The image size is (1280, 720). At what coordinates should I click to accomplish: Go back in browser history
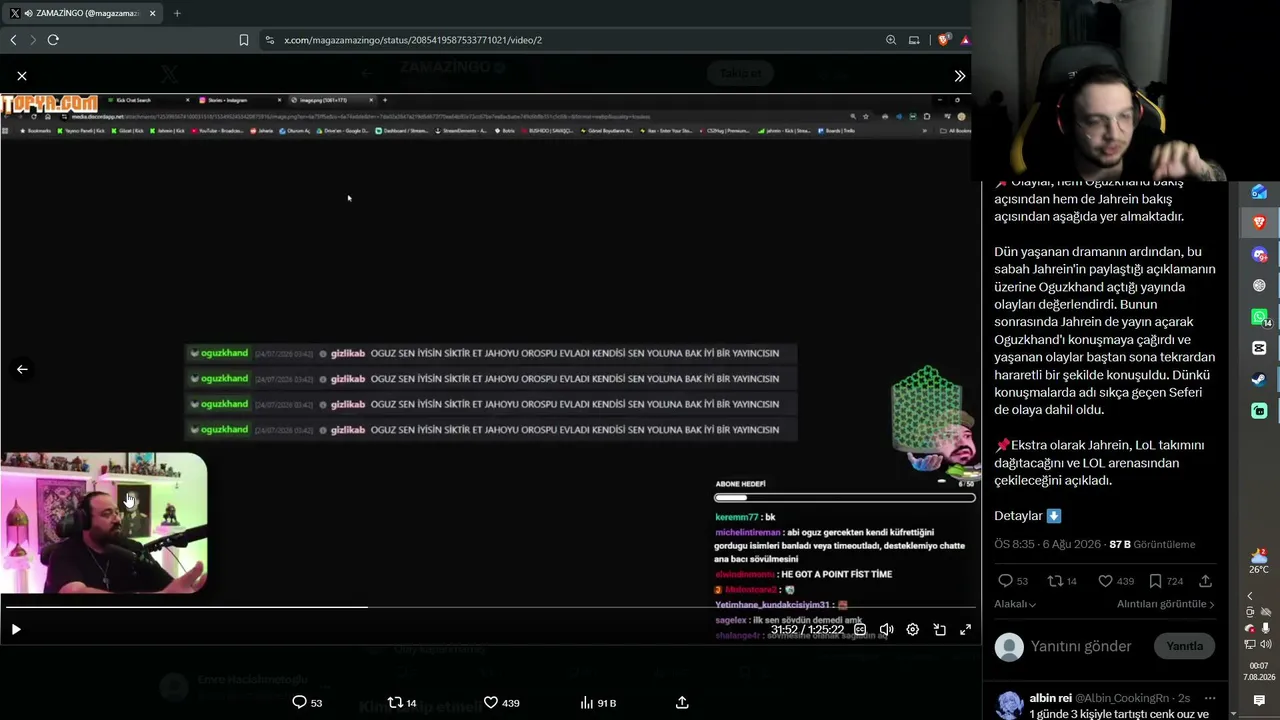tap(13, 40)
